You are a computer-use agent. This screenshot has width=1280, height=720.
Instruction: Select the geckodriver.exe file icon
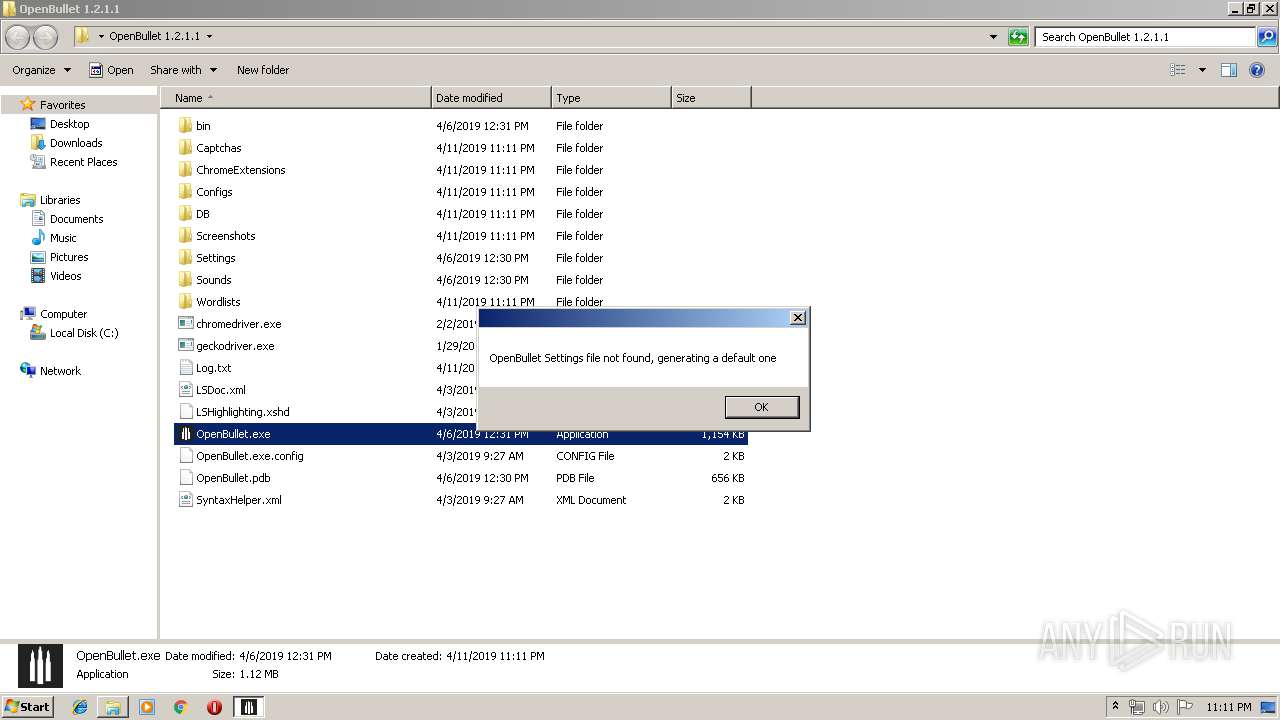point(185,346)
